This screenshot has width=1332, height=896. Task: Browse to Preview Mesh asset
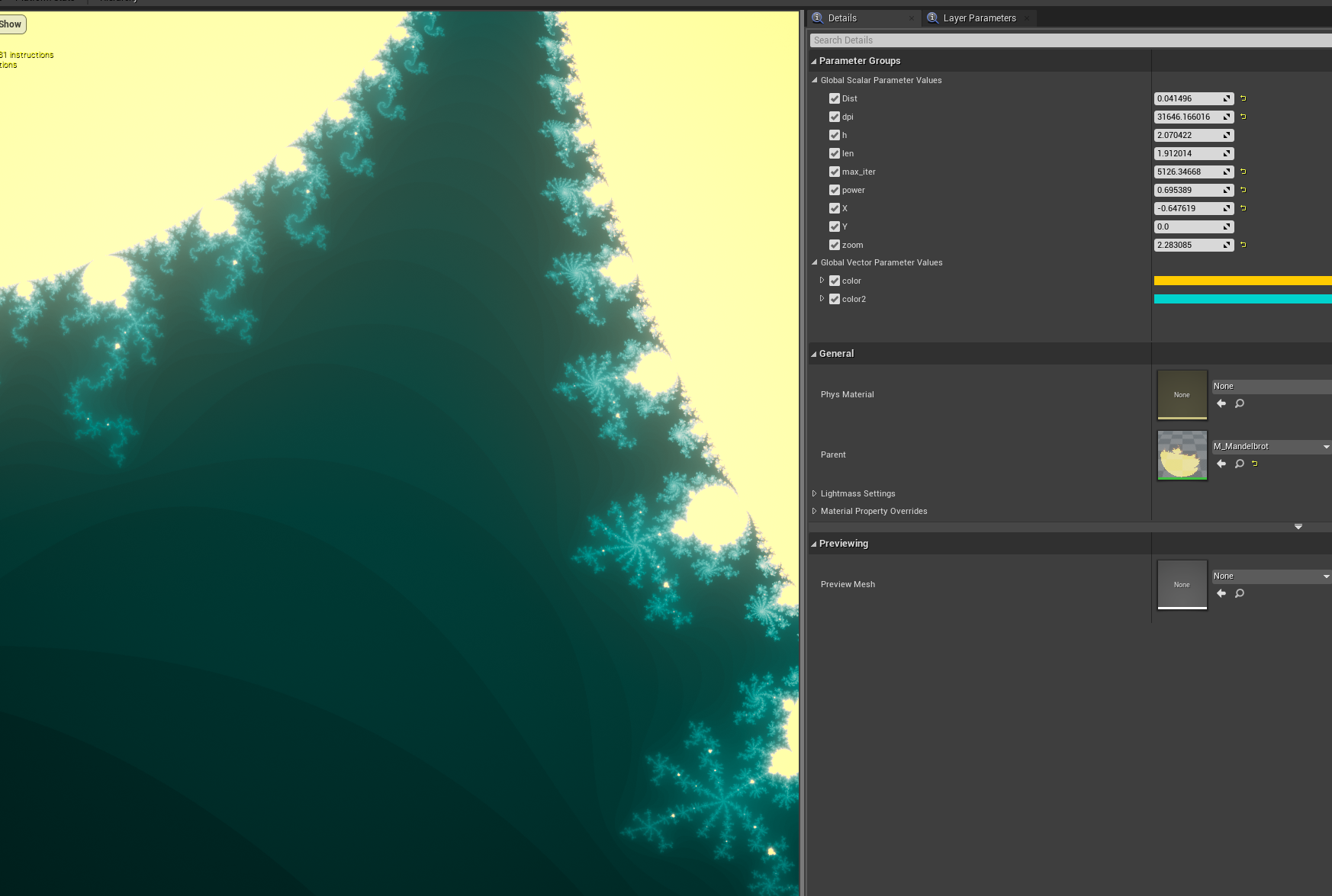tap(1240, 593)
